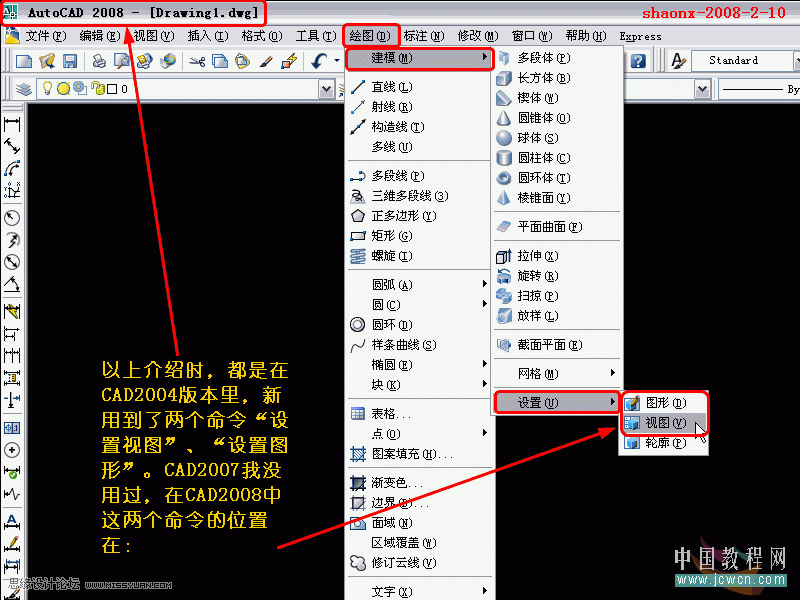800x600 pixels.
Task: Select the Angular dimension tool
Action: (x=12, y=284)
